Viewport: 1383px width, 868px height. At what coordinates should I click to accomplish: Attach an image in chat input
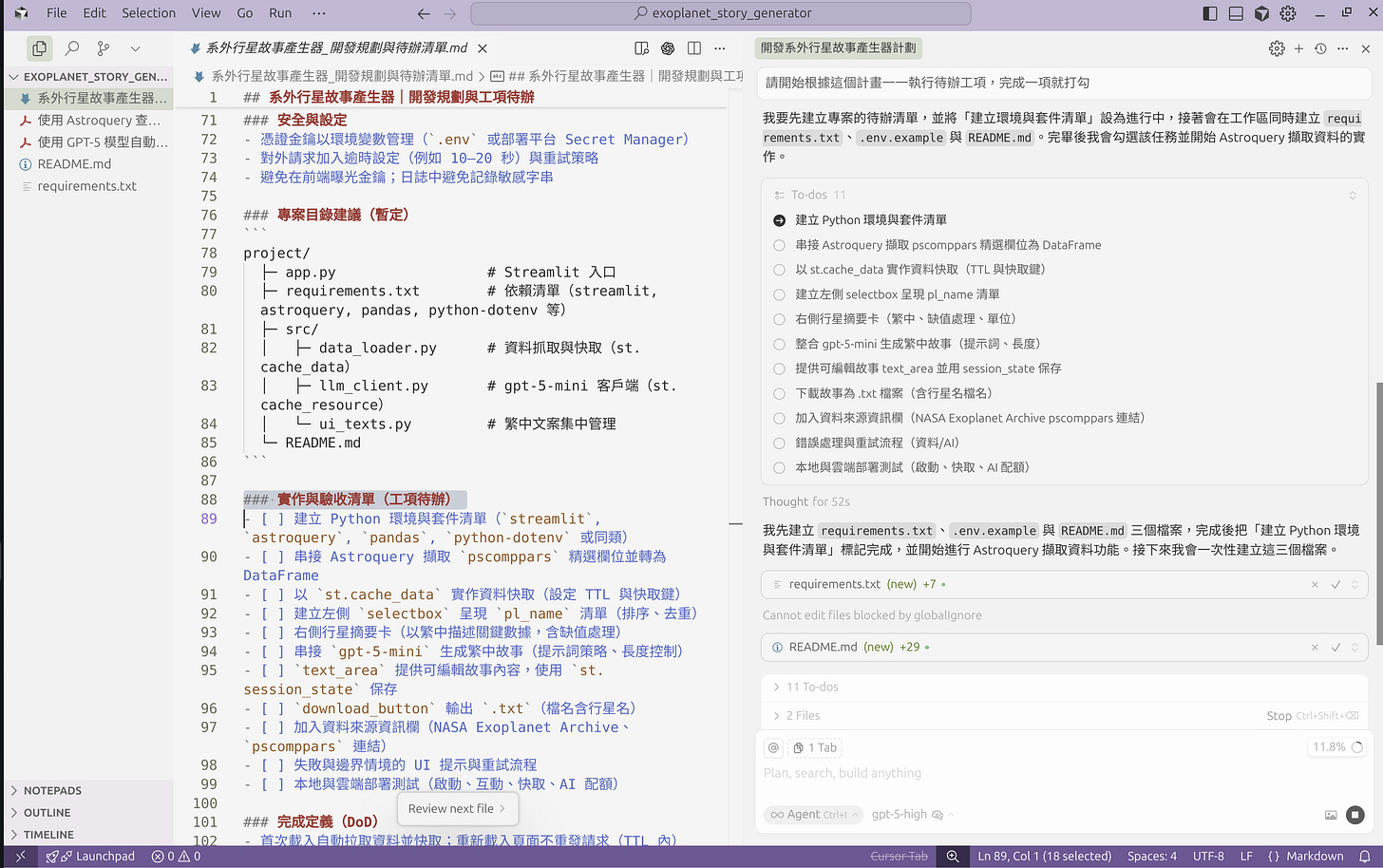pos(1331,815)
